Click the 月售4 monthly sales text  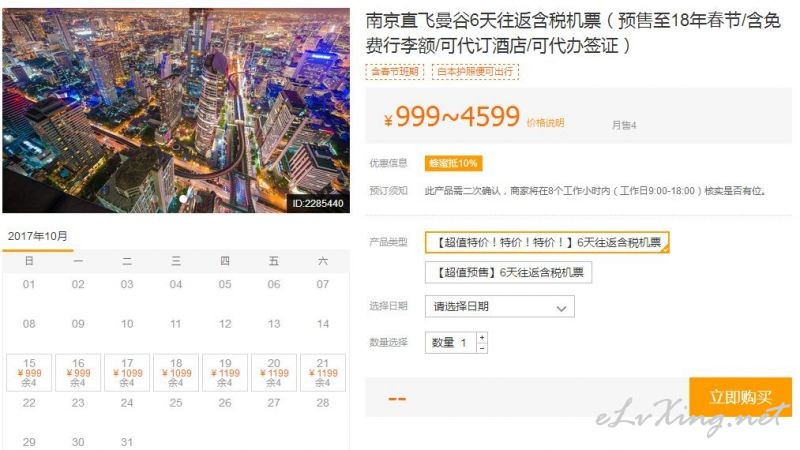(x=624, y=125)
